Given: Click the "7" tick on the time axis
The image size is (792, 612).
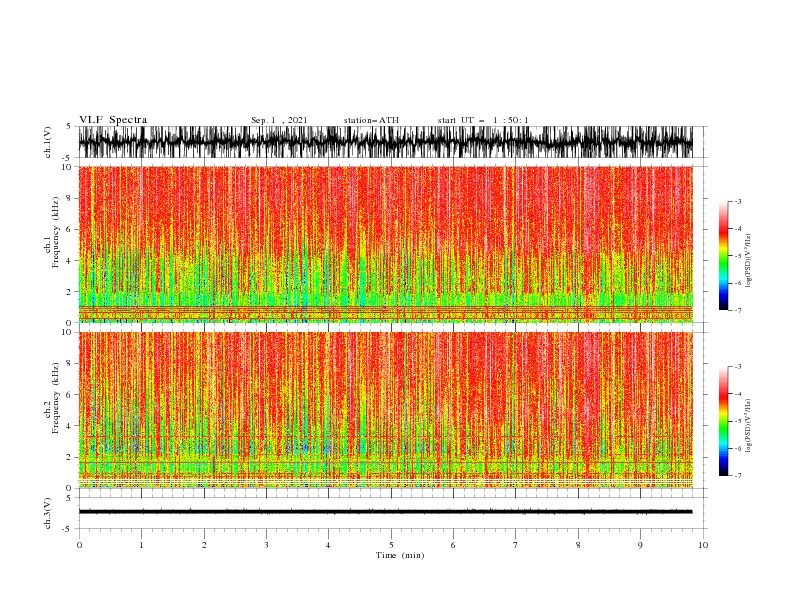Looking at the screenshot, I should coord(516,545).
